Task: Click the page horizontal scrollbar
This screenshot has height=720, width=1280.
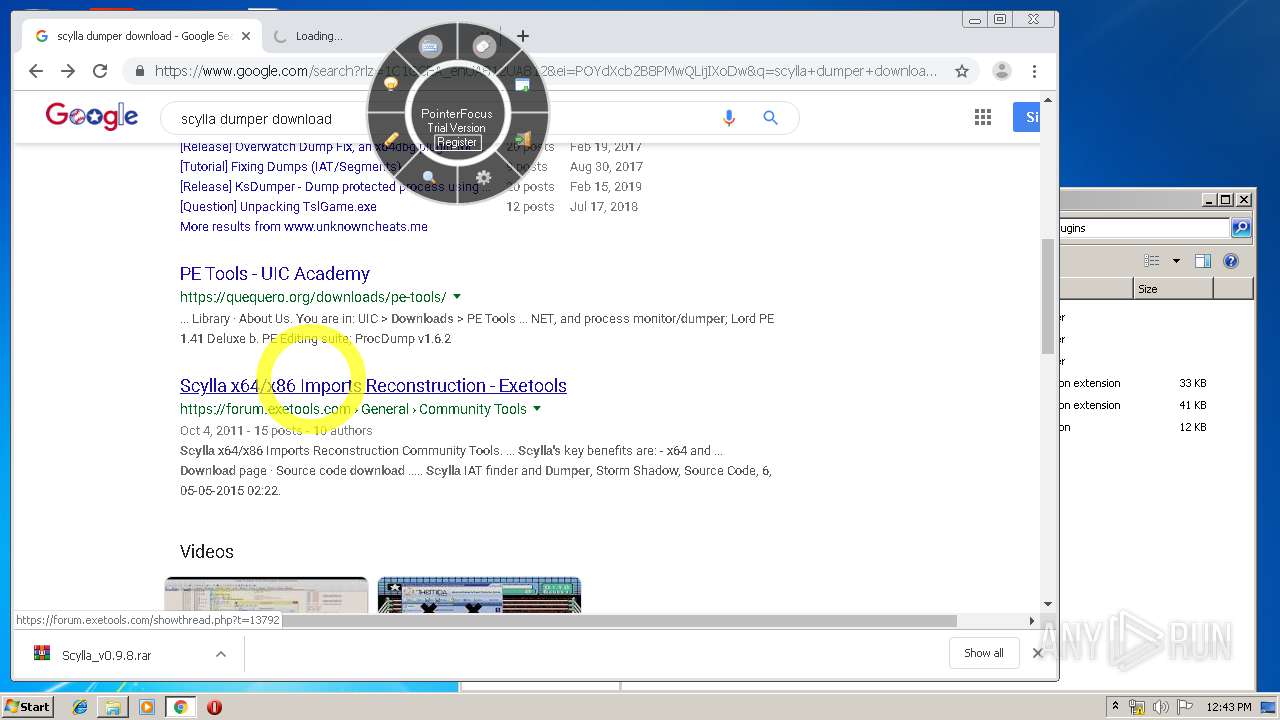Action: coord(620,621)
